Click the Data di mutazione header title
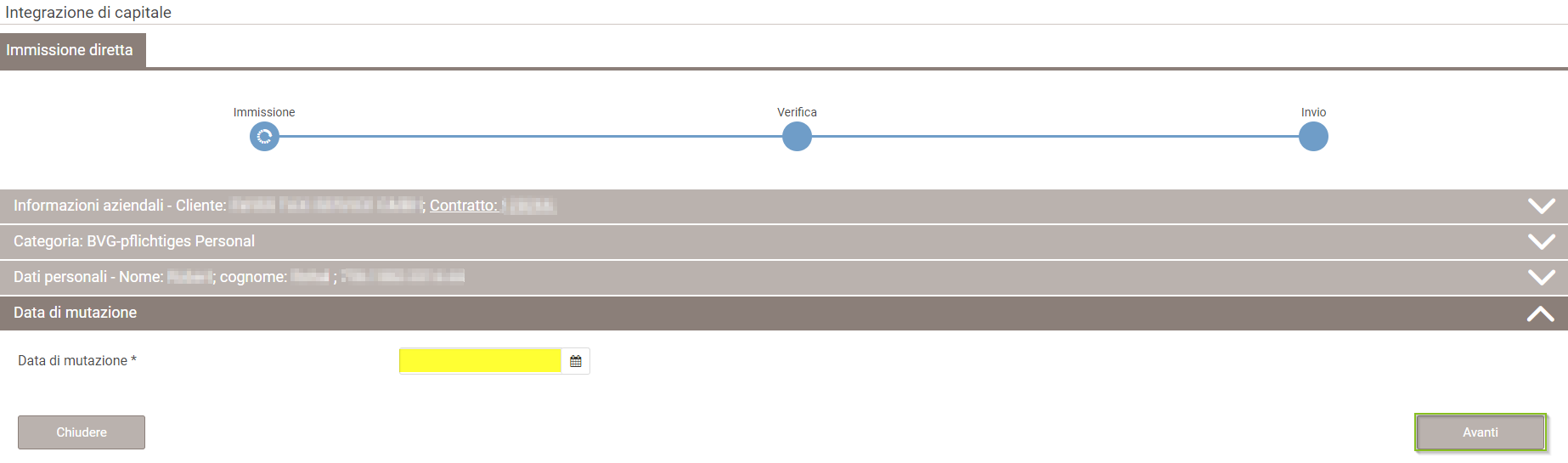 pyautogui.click(x=75, y=313)
